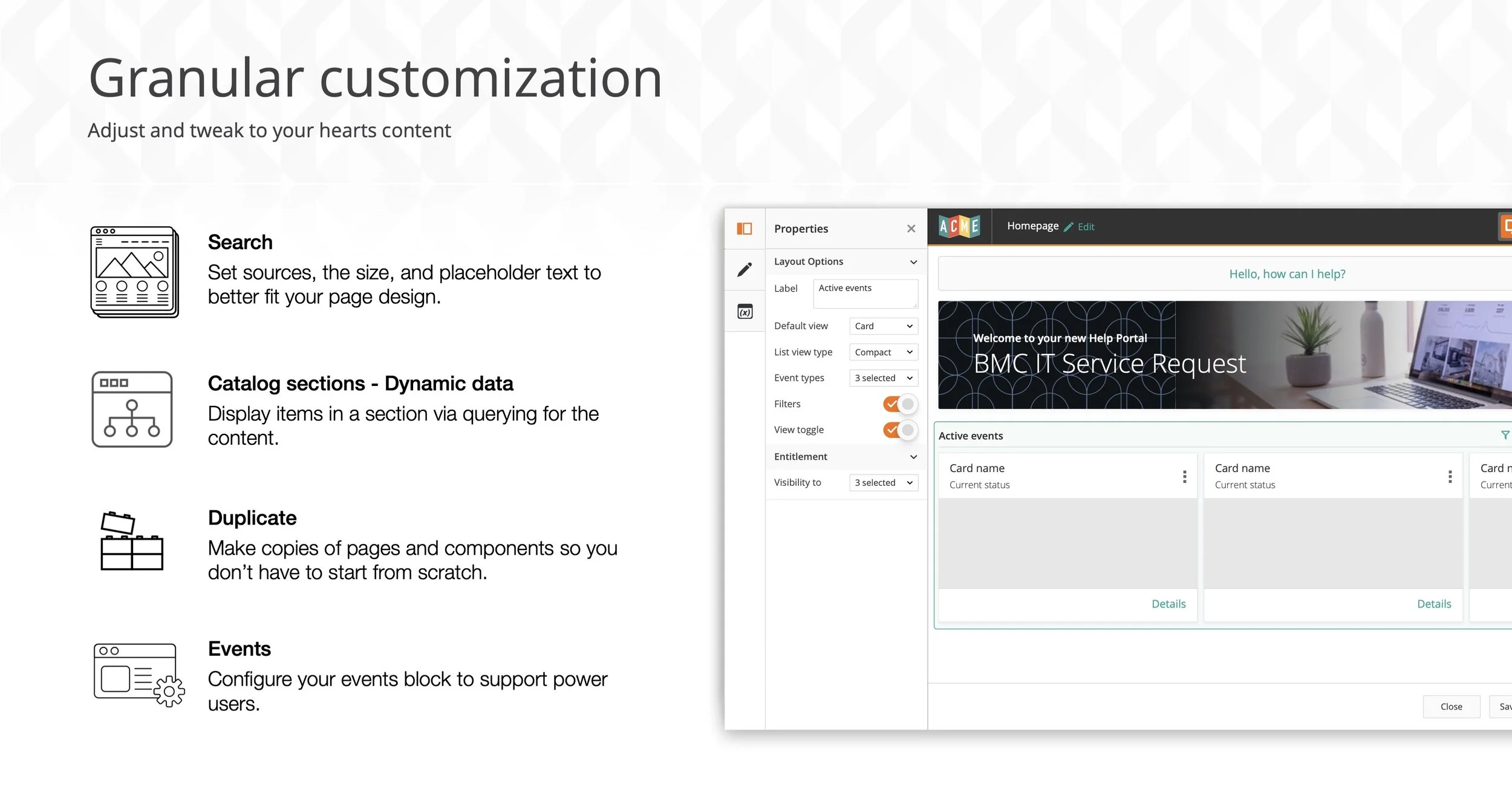Open the Event types dropdown
The height and width of the screenshot is (786, 1512).
click(883, 378)
